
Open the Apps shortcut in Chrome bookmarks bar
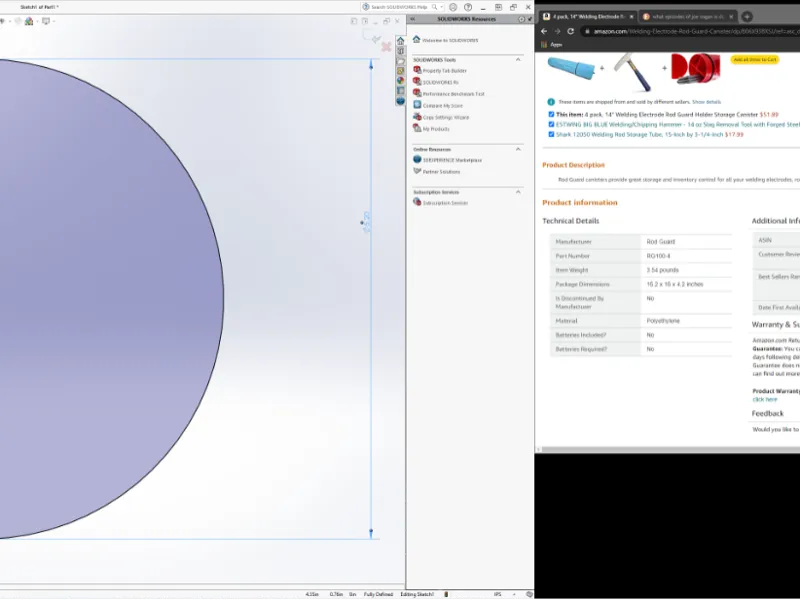tap(552, 45)
